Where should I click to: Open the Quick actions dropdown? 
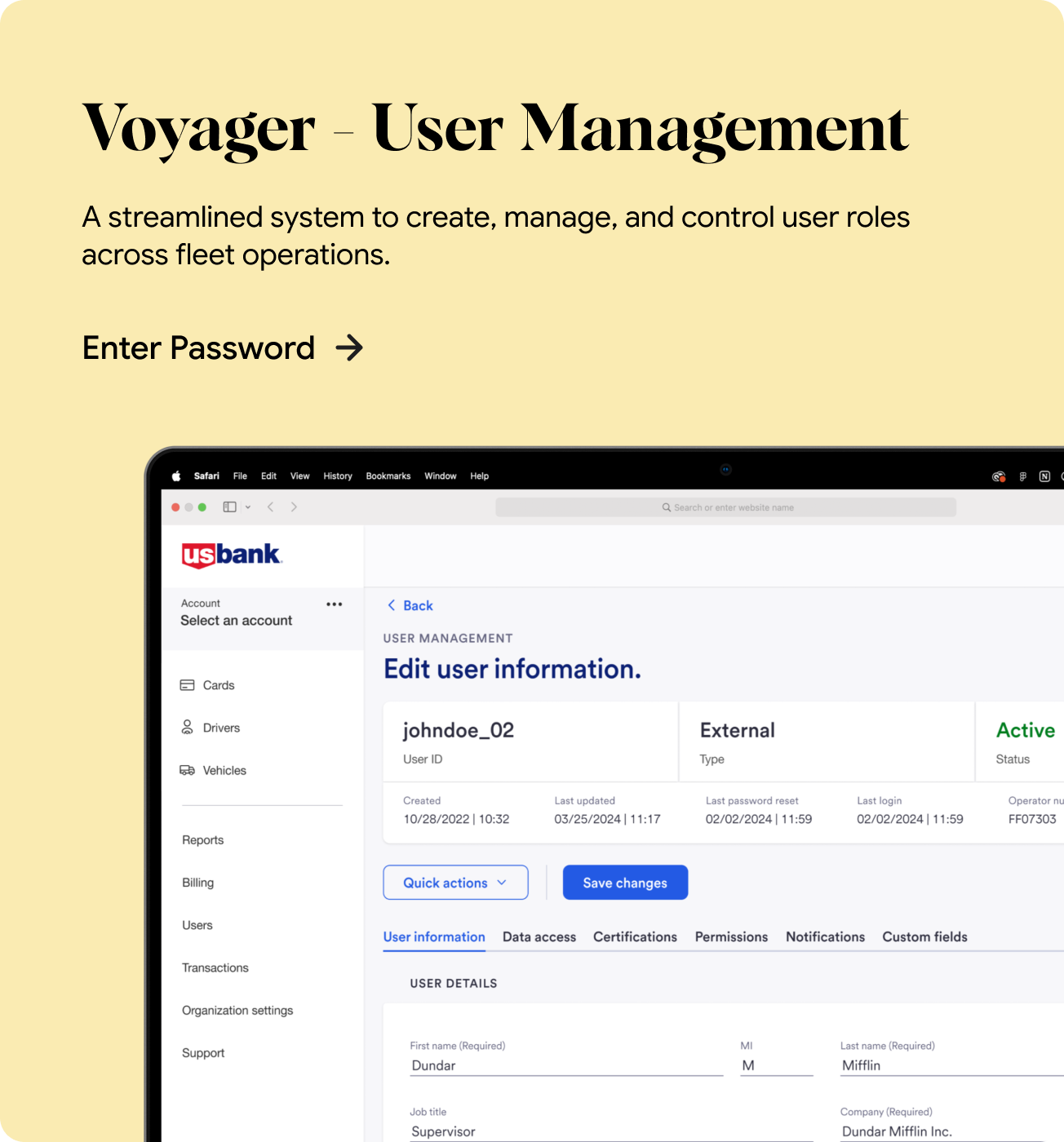tap(454, 883)
